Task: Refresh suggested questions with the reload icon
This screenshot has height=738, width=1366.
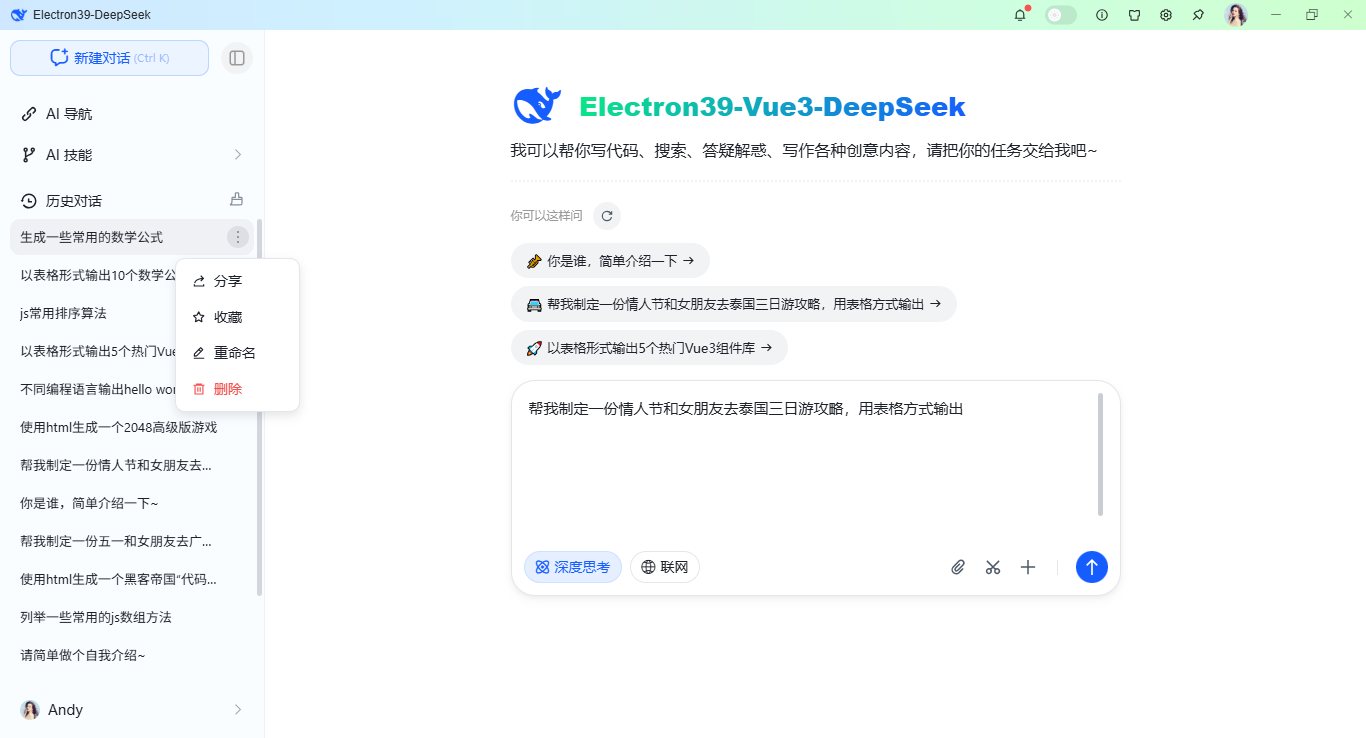Action: (607, 215)
